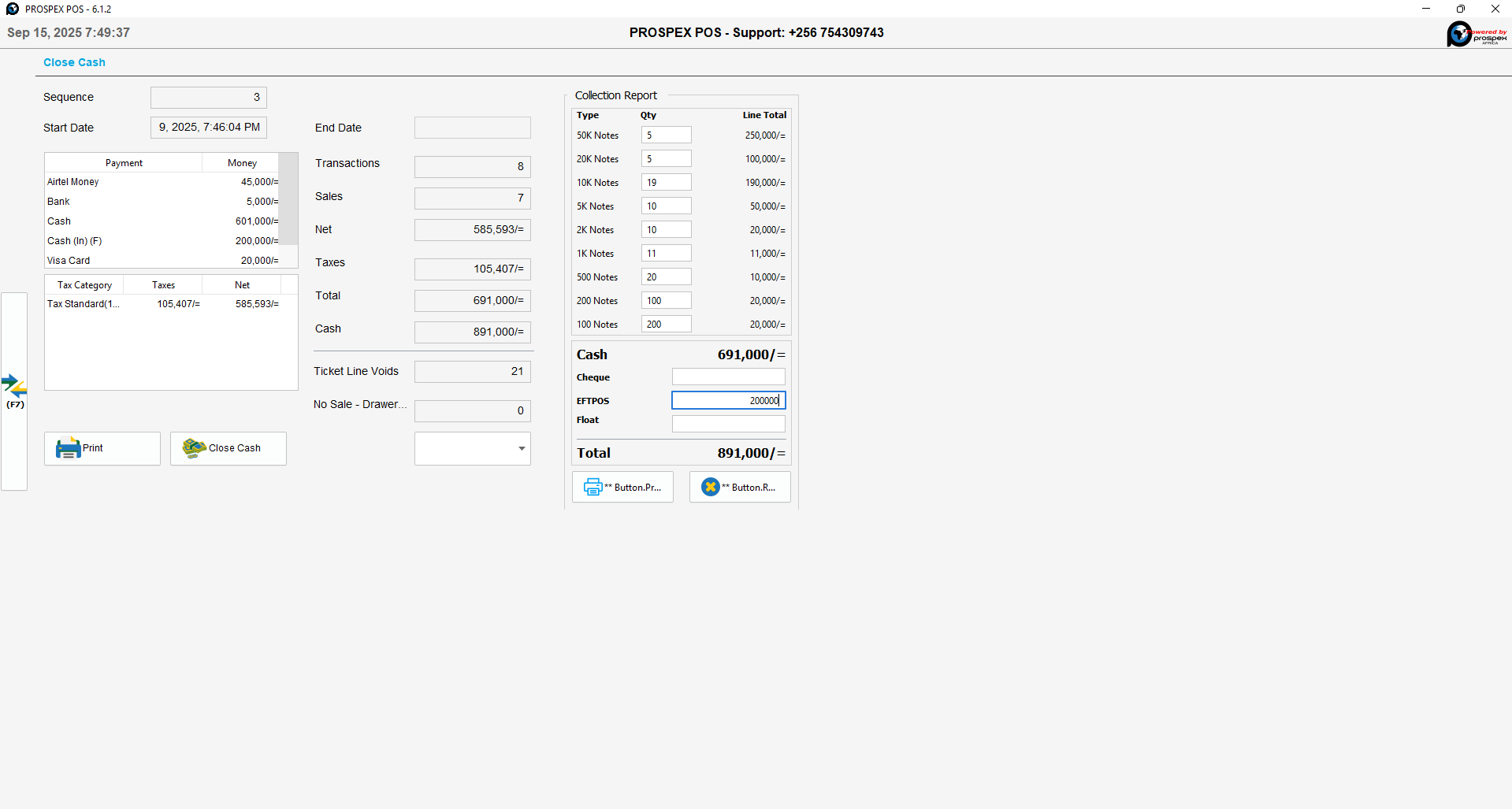
Task: Click the F7 arrows side panel icon
Action: pyautogui.click(x=14, y=387)
